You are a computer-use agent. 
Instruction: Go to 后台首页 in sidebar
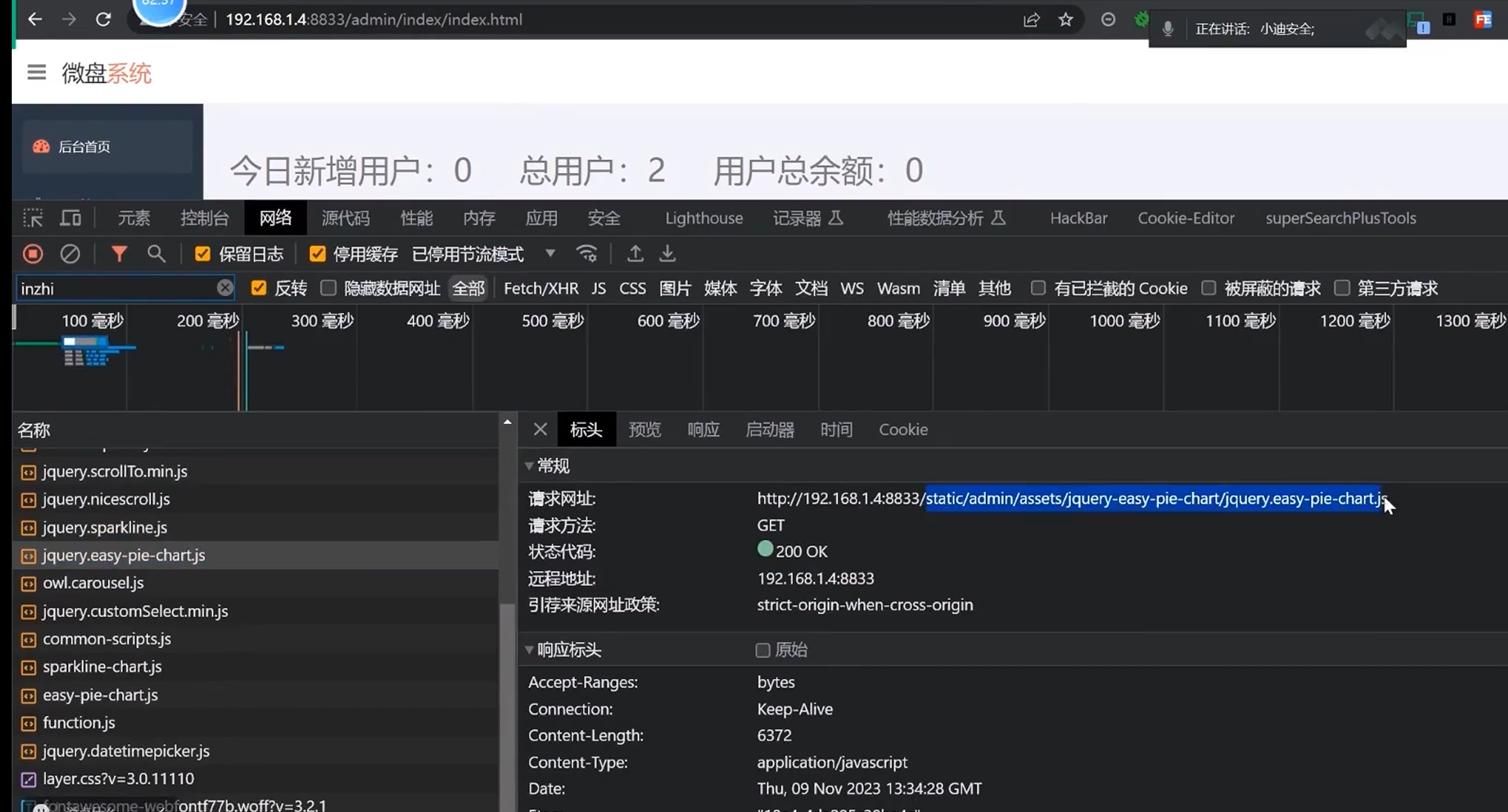pos(107,146)
